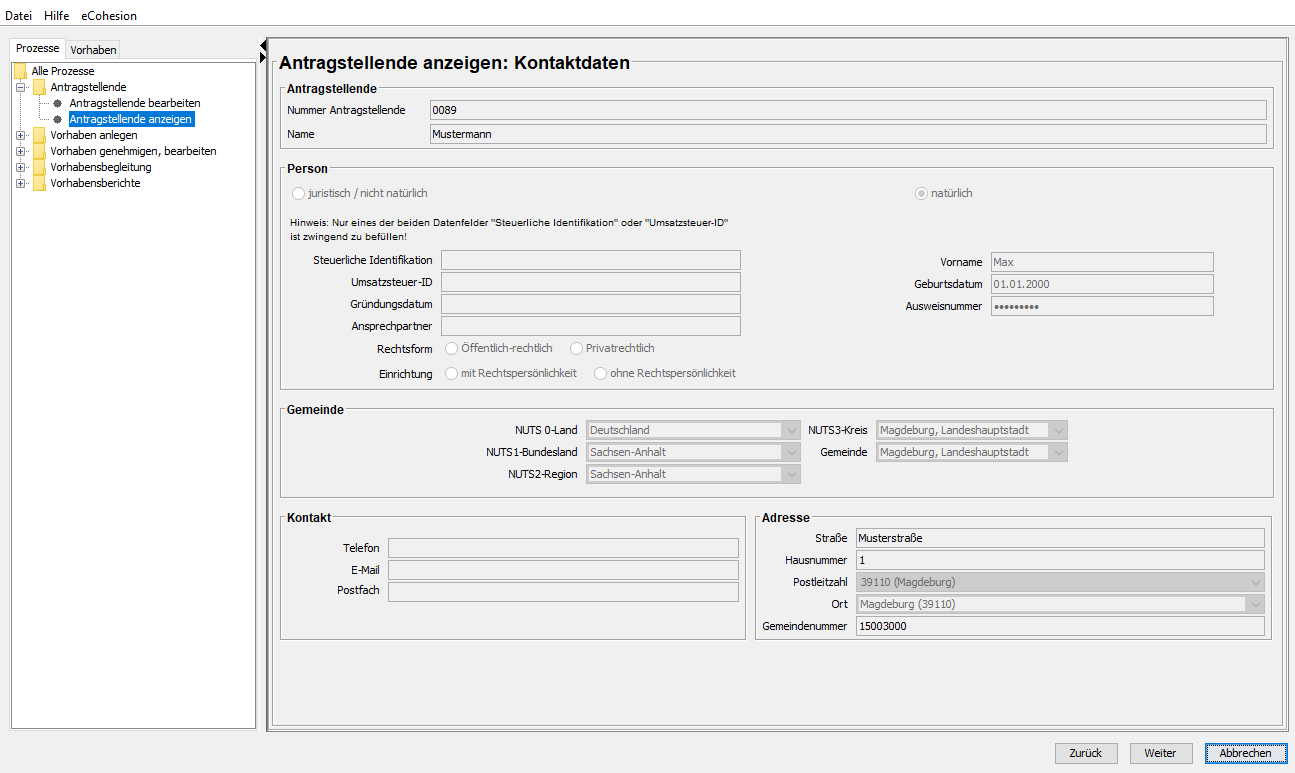
Task: Click the Nummer Antragstellende field
Action: point(848,110)
